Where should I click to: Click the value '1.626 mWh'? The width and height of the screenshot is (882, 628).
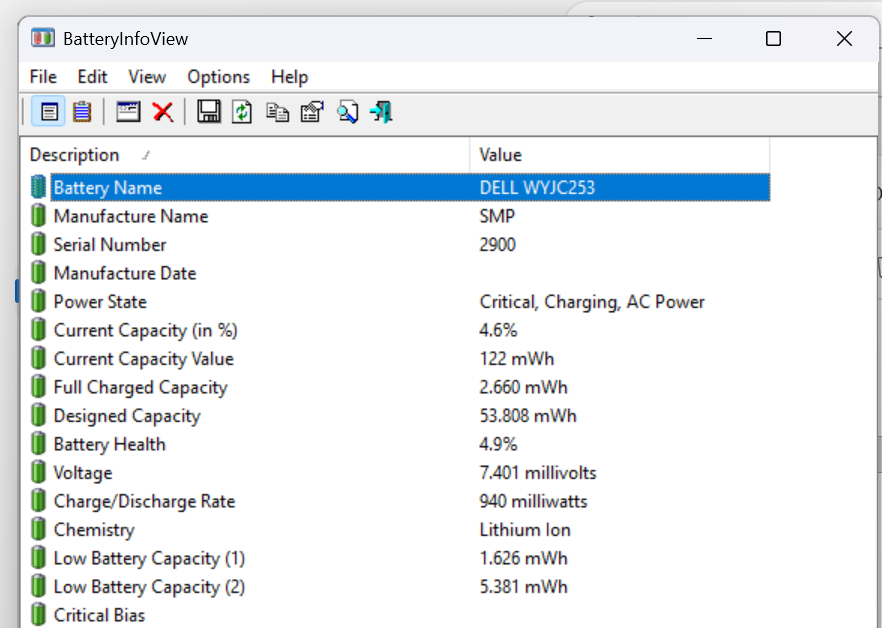[523, 558]
